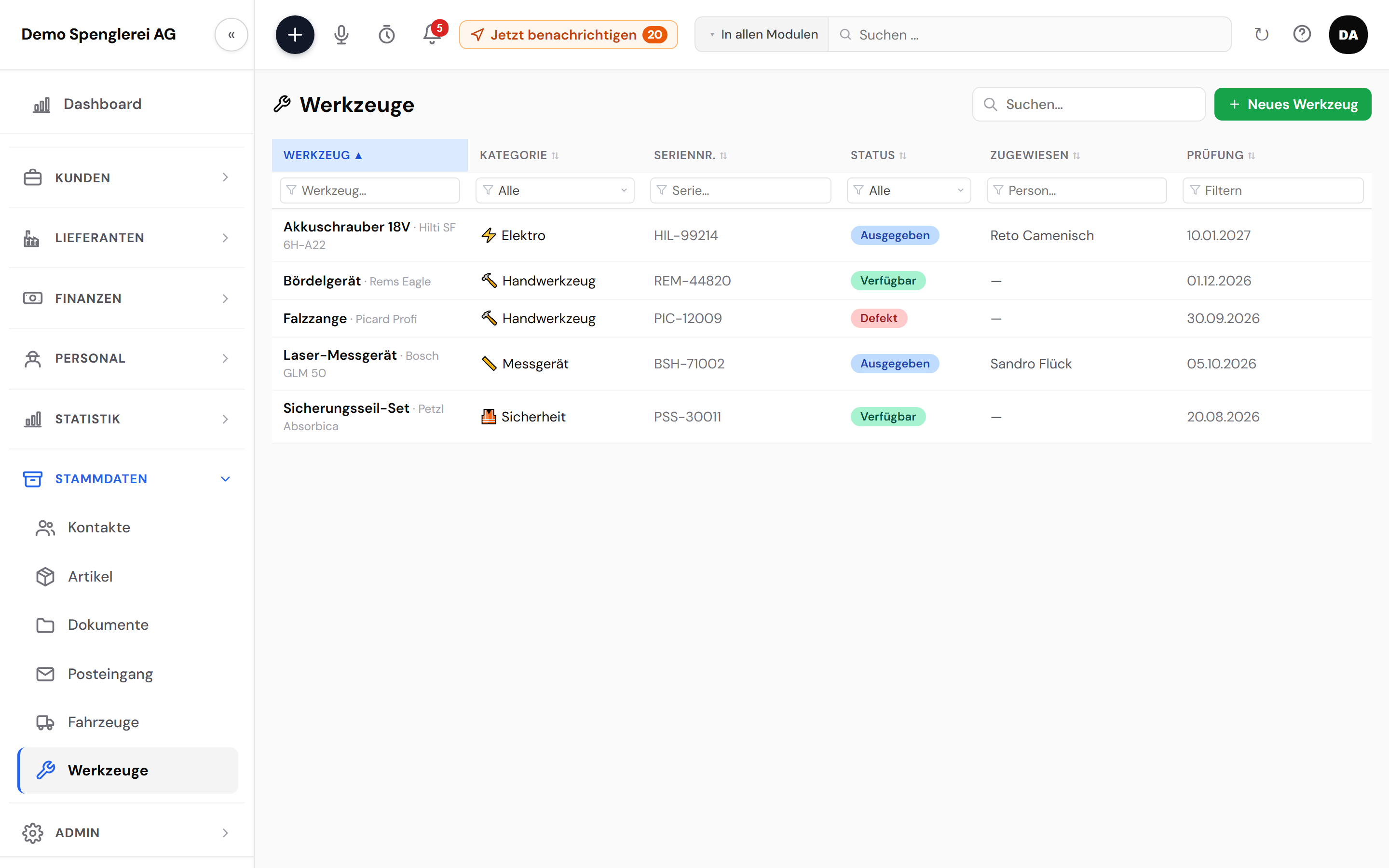Open the Kontakte menu item
Image resolution: width=1389 pixels, height=868 pixels.
(127, 528)
